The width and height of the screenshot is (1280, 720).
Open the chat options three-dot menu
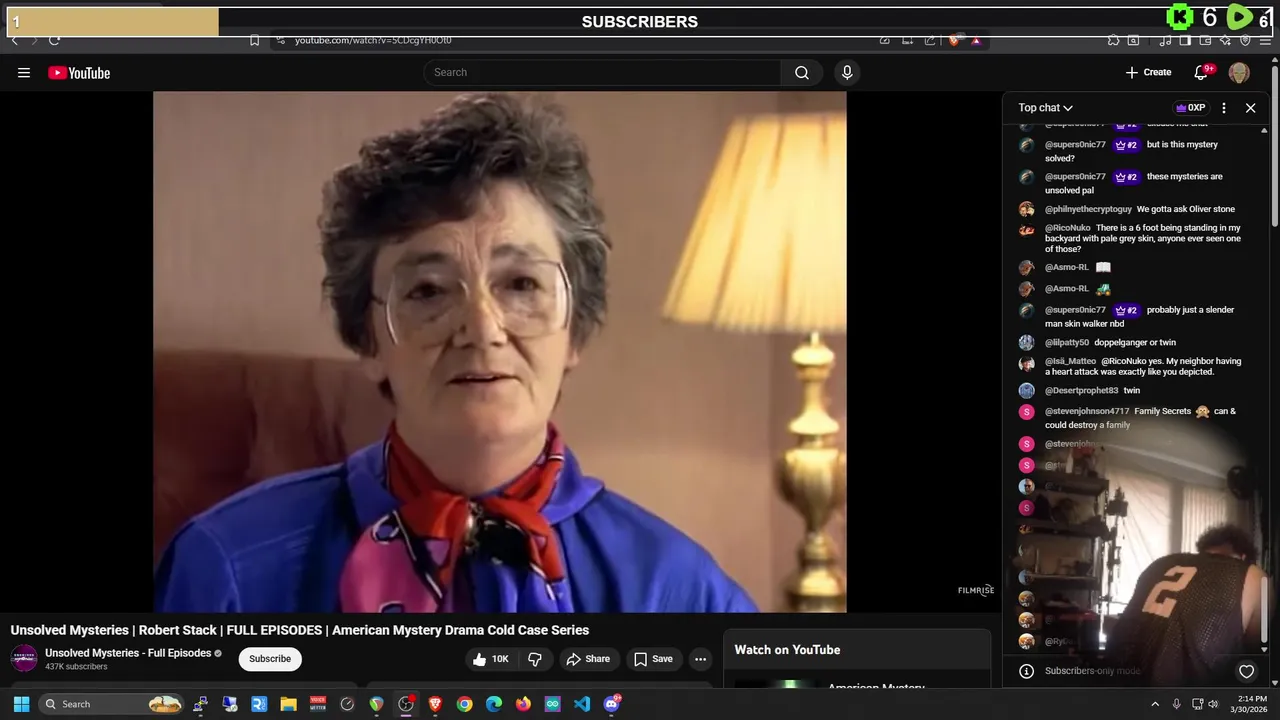pos(1224,108)
